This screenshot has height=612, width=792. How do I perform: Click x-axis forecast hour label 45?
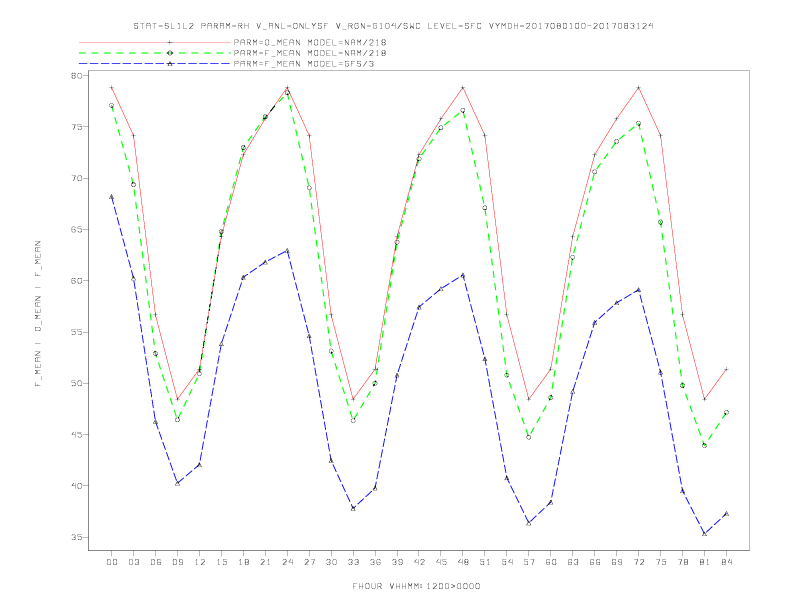tap(441, 562)
